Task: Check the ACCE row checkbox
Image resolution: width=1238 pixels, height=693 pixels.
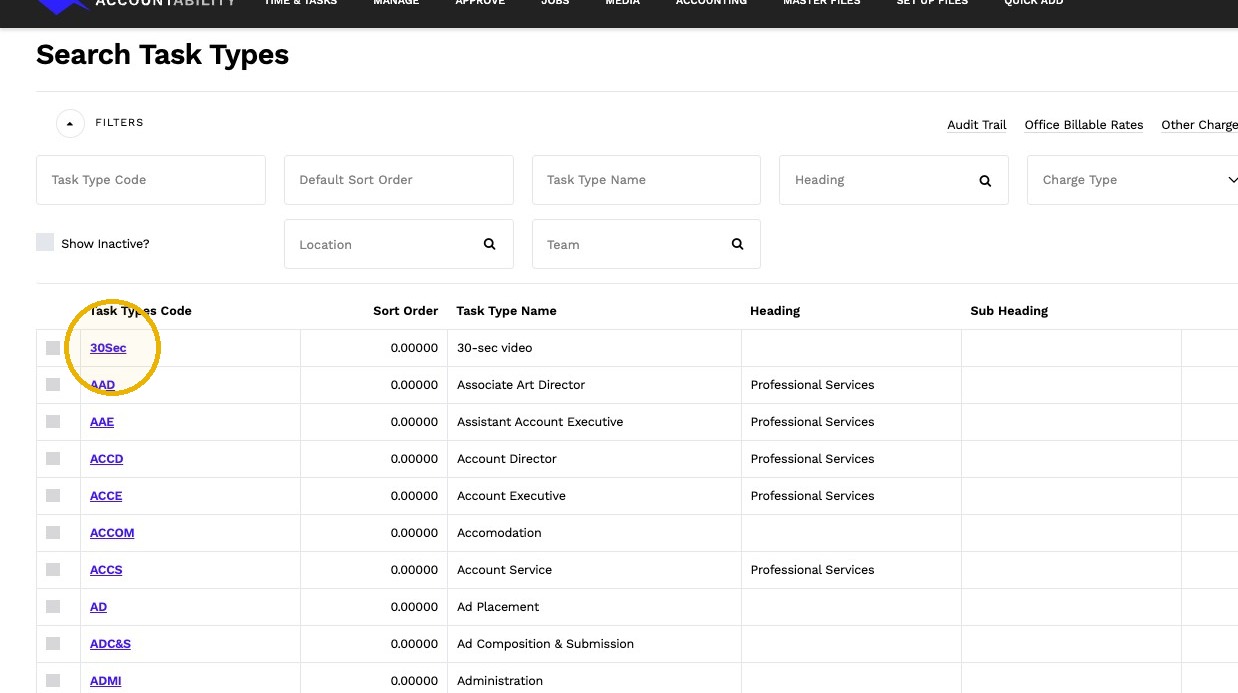Action: [53, 496]
